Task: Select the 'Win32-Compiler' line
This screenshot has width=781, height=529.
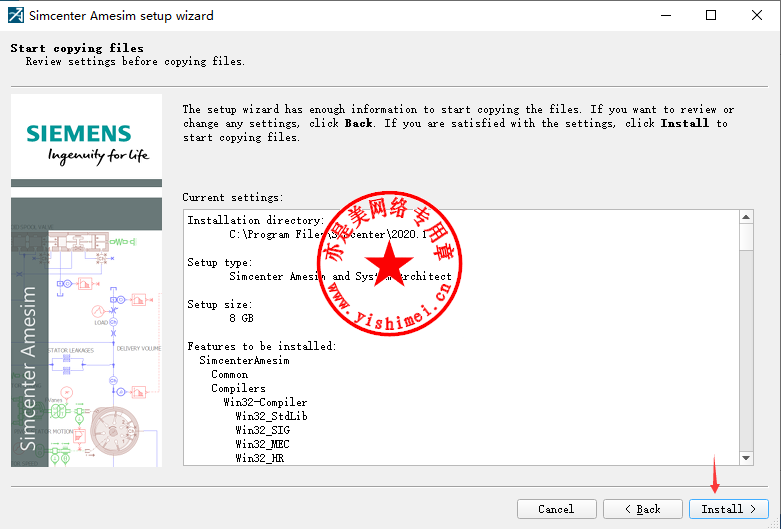Action: [265, 402]
